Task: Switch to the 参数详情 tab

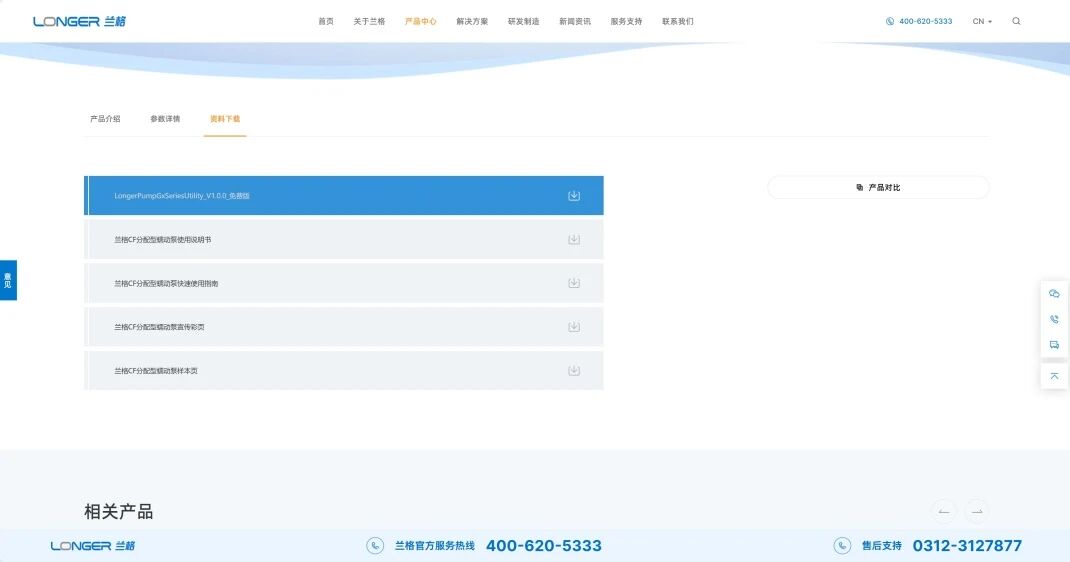Action: pyautogui.click(x=165, y=119)
